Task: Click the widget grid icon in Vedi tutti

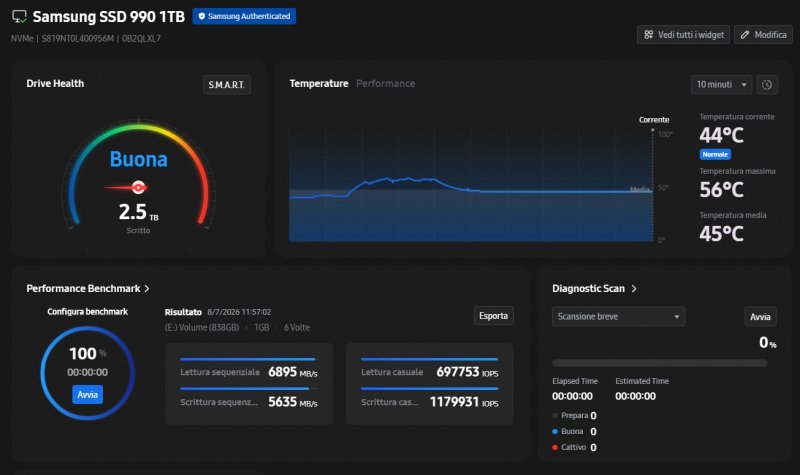Action: tap(648, 35)
